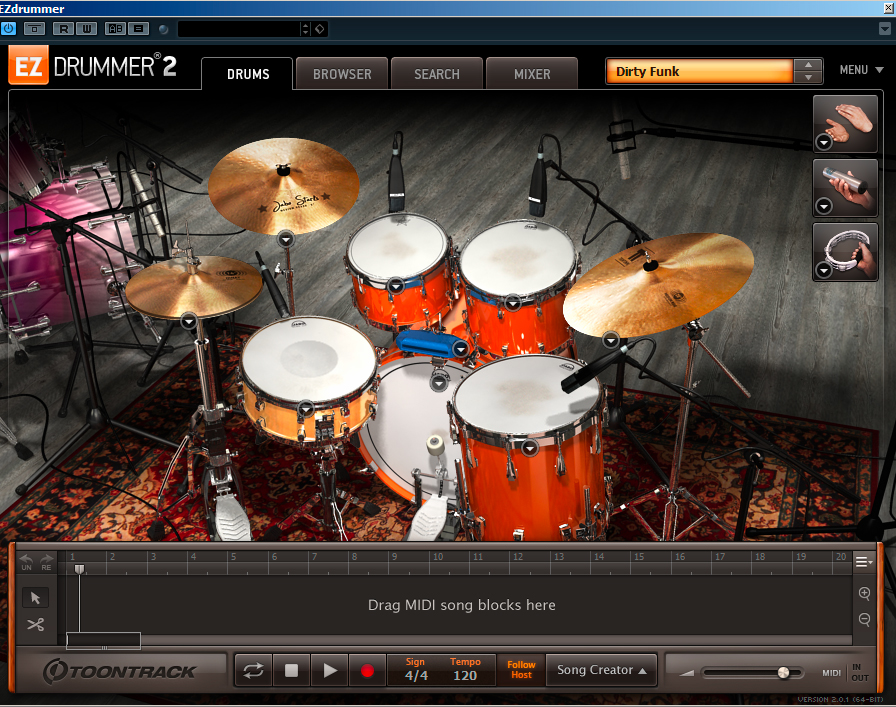
Task: Open hi-hat options arrow
Action: (x=189, y=321)
